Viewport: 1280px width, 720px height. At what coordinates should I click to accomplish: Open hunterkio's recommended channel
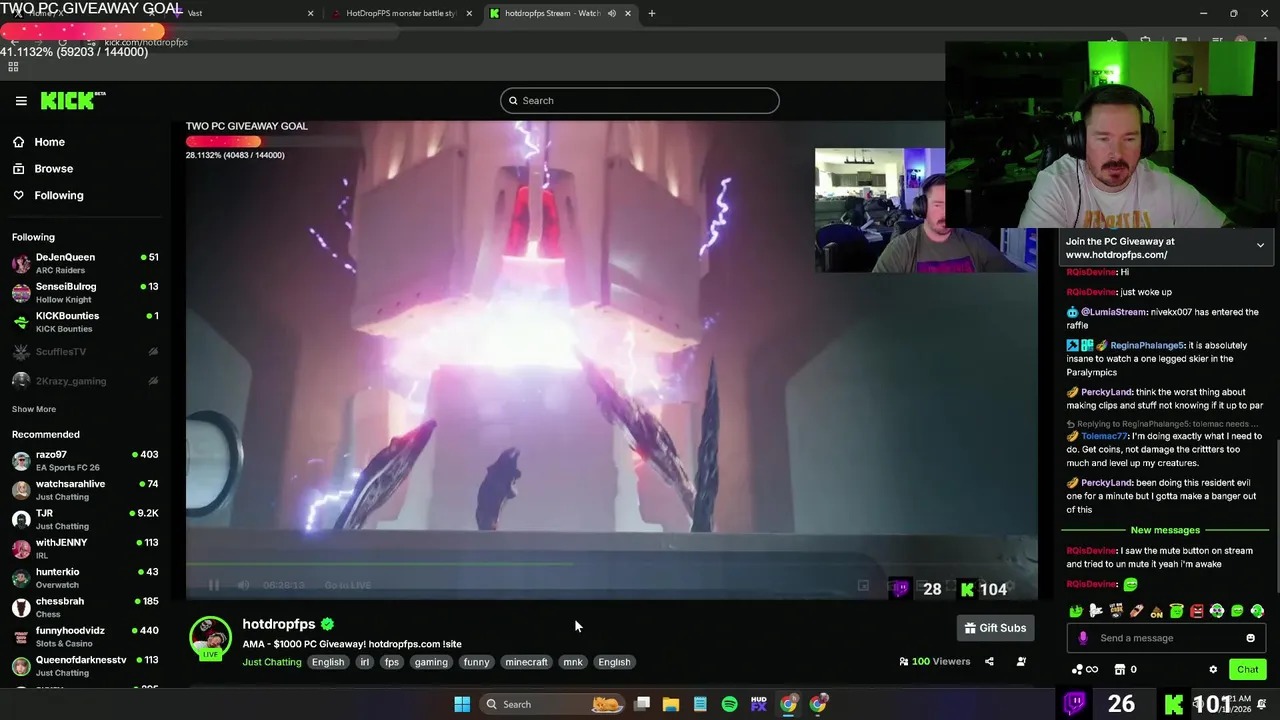pyautogui.click(x=85, y=578)
